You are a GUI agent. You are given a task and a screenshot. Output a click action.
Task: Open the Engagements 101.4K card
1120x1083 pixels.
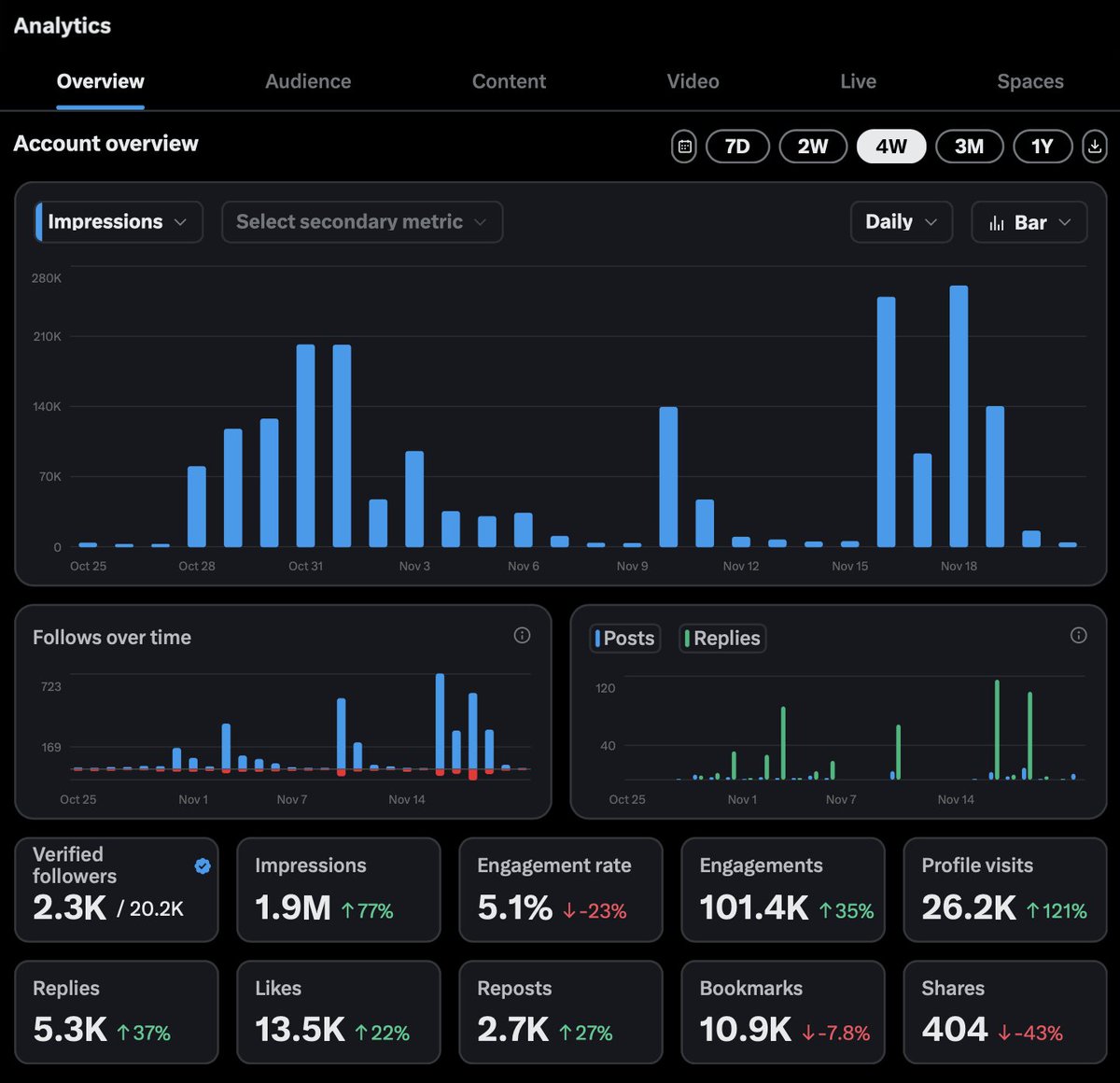783,890
